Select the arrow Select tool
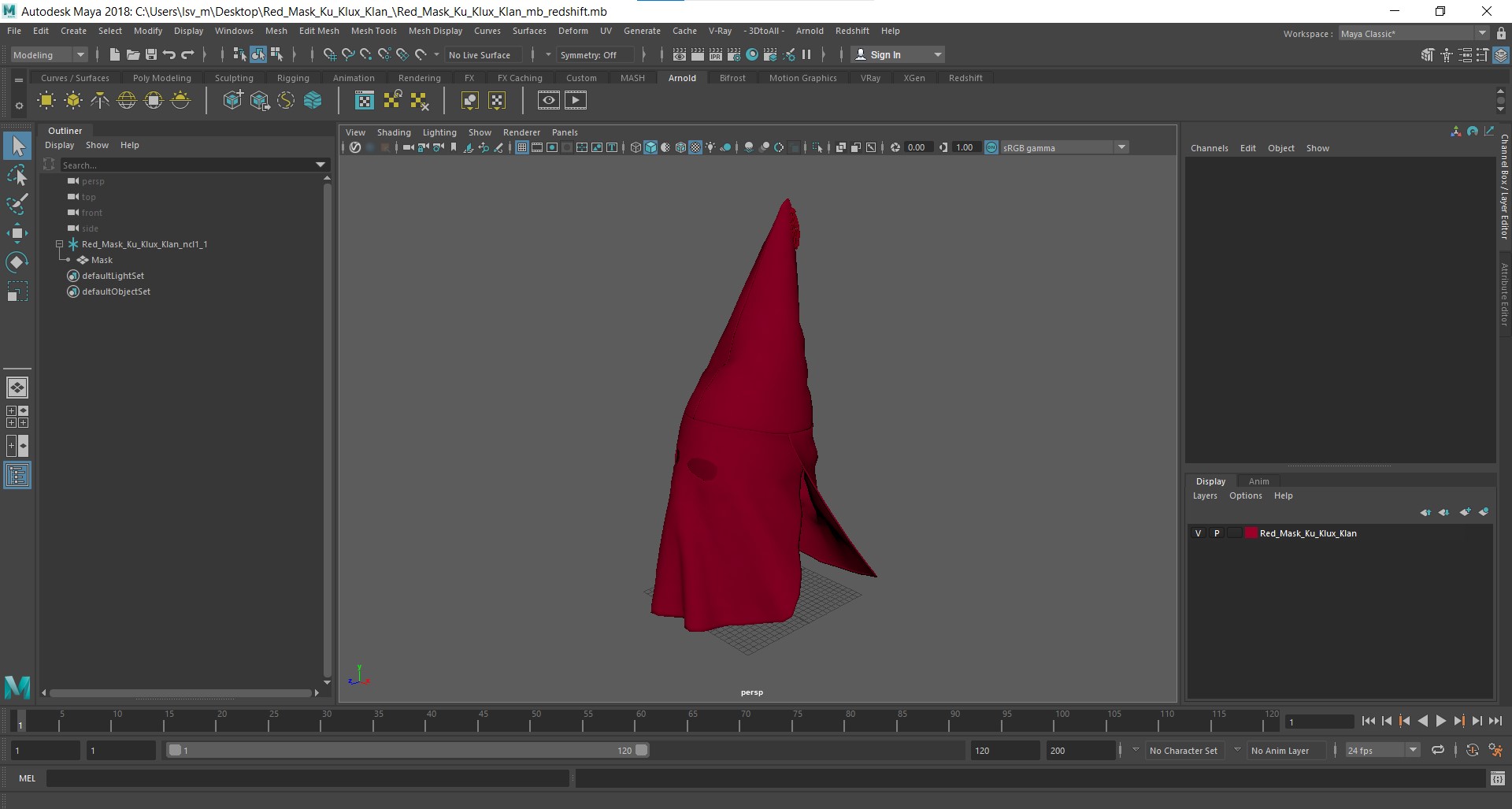1512x809 pixels. [x=17, y=146]
